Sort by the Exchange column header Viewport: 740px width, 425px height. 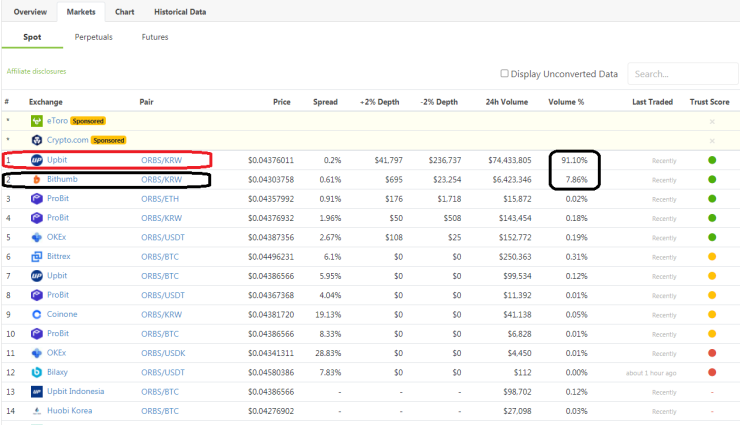point(46,102)
